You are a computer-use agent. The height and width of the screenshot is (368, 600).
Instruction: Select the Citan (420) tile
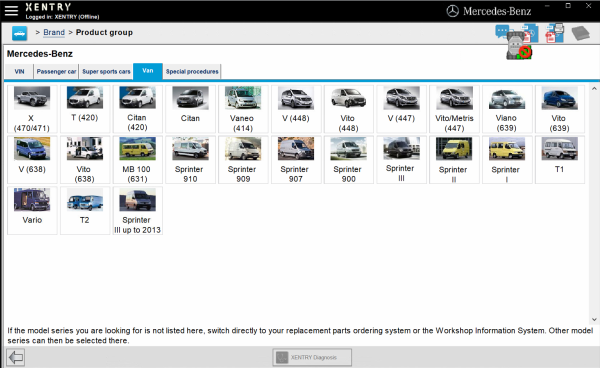coord(138,109)
